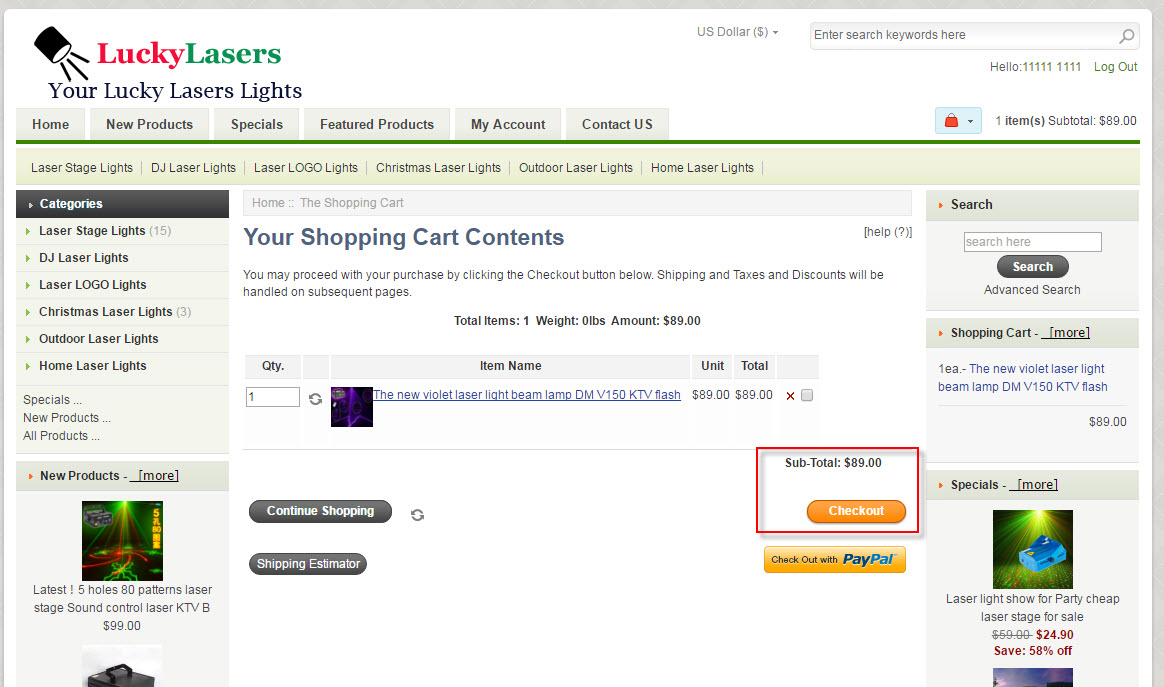Open the US Dollar currency dropdown

(x=737, y=32)
